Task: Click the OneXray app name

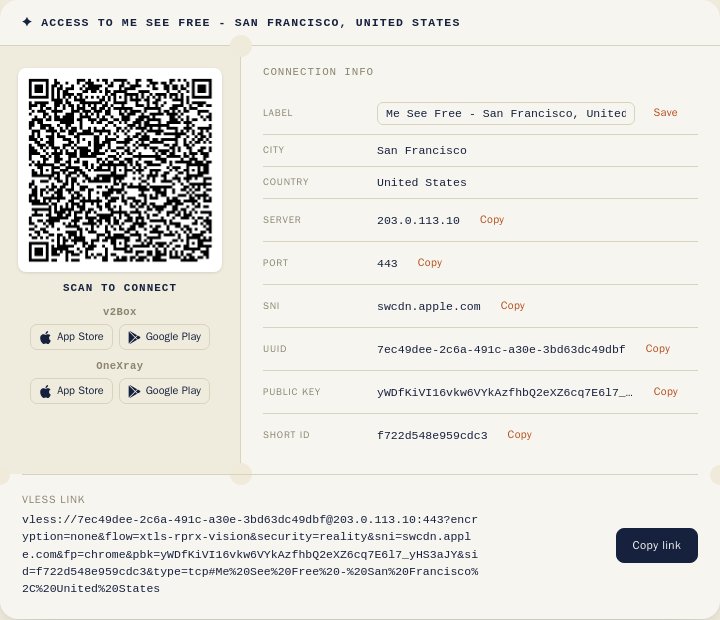Action: click(x=120, y=366)
